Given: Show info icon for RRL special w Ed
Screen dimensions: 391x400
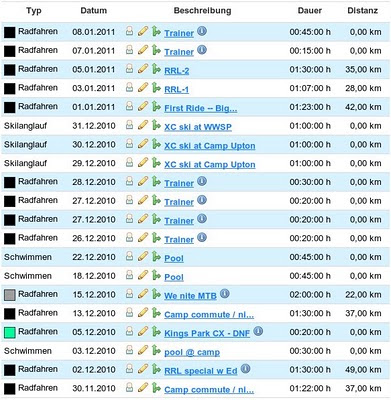Looking at the screenshot, I should click(246, 368).
